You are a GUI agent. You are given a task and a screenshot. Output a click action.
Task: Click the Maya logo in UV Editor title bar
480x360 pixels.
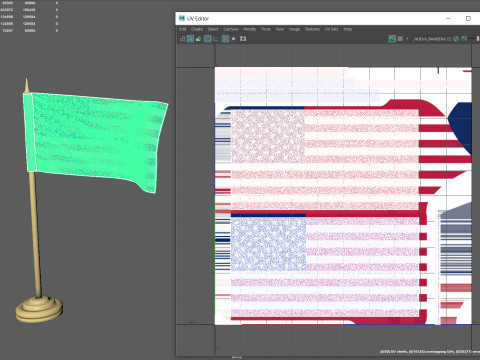click(182, 18)
